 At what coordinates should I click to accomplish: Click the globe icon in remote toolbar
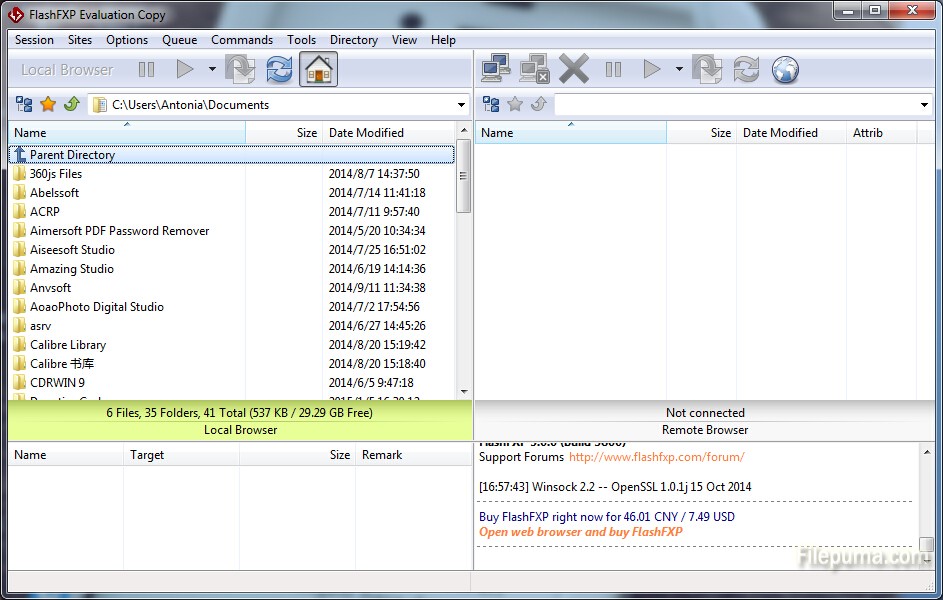785,70
